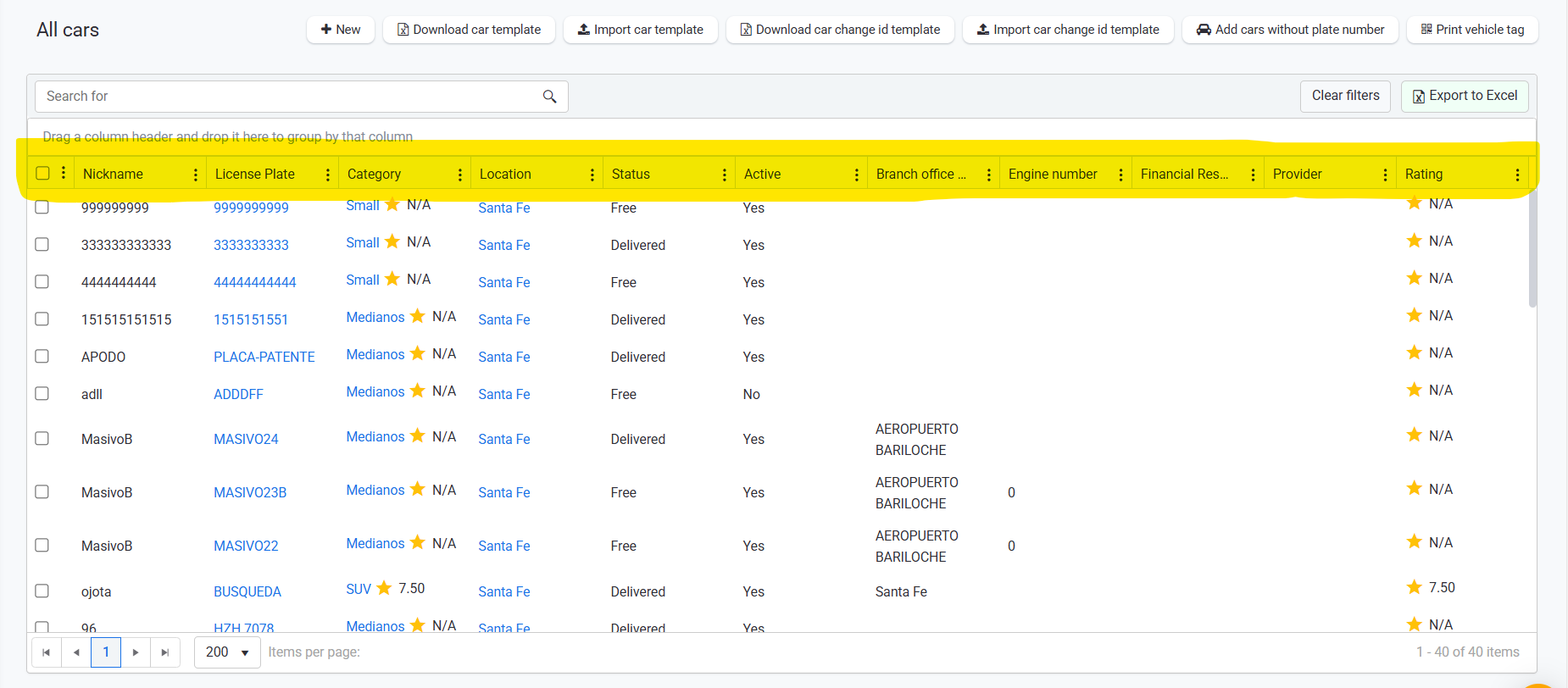
Task: Check the 4444444444 row checkbox
Action: (42, 281)
